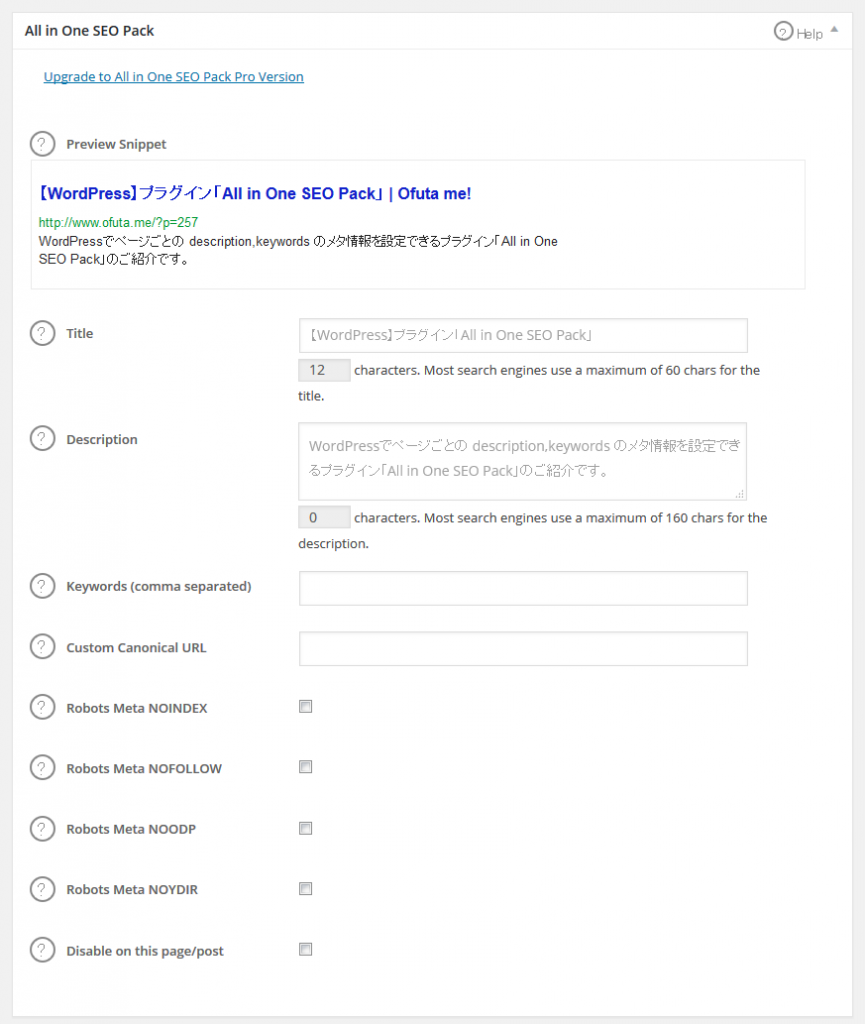Click help icon beside Robots Meta NOINDEX
Viewport: 865px width, 1024px height.
[x=42, y=707]
